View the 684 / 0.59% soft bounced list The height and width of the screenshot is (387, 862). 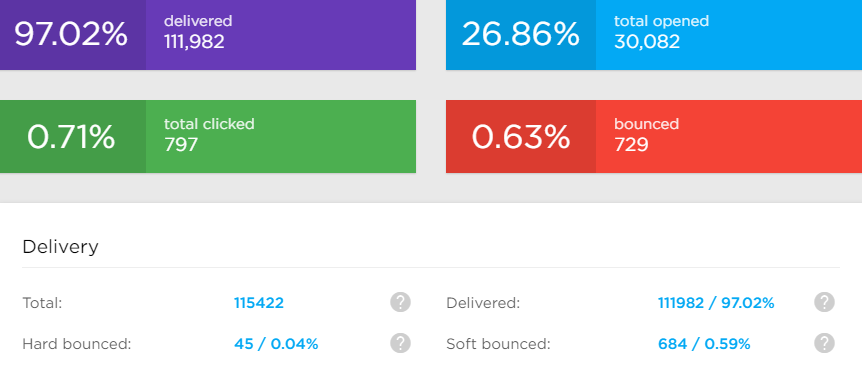coord(704,344)
